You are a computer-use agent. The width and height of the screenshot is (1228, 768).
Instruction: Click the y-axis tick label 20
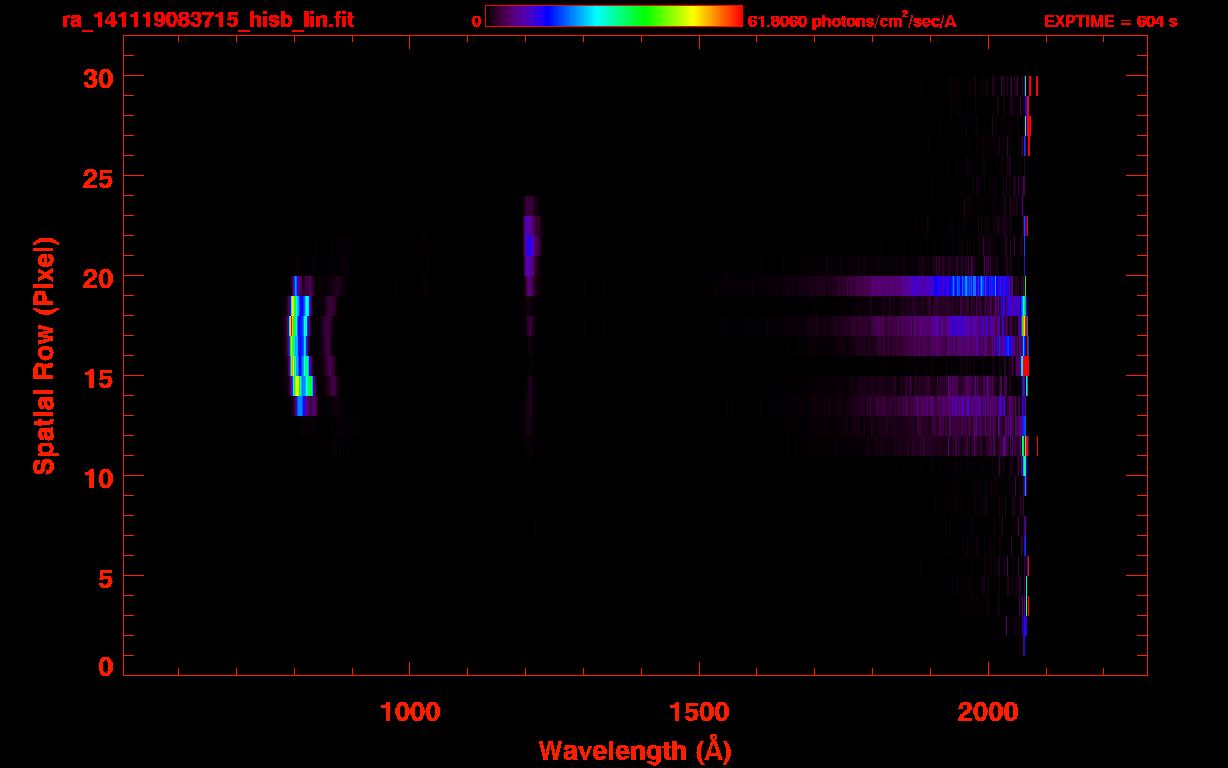pos(96,277)
